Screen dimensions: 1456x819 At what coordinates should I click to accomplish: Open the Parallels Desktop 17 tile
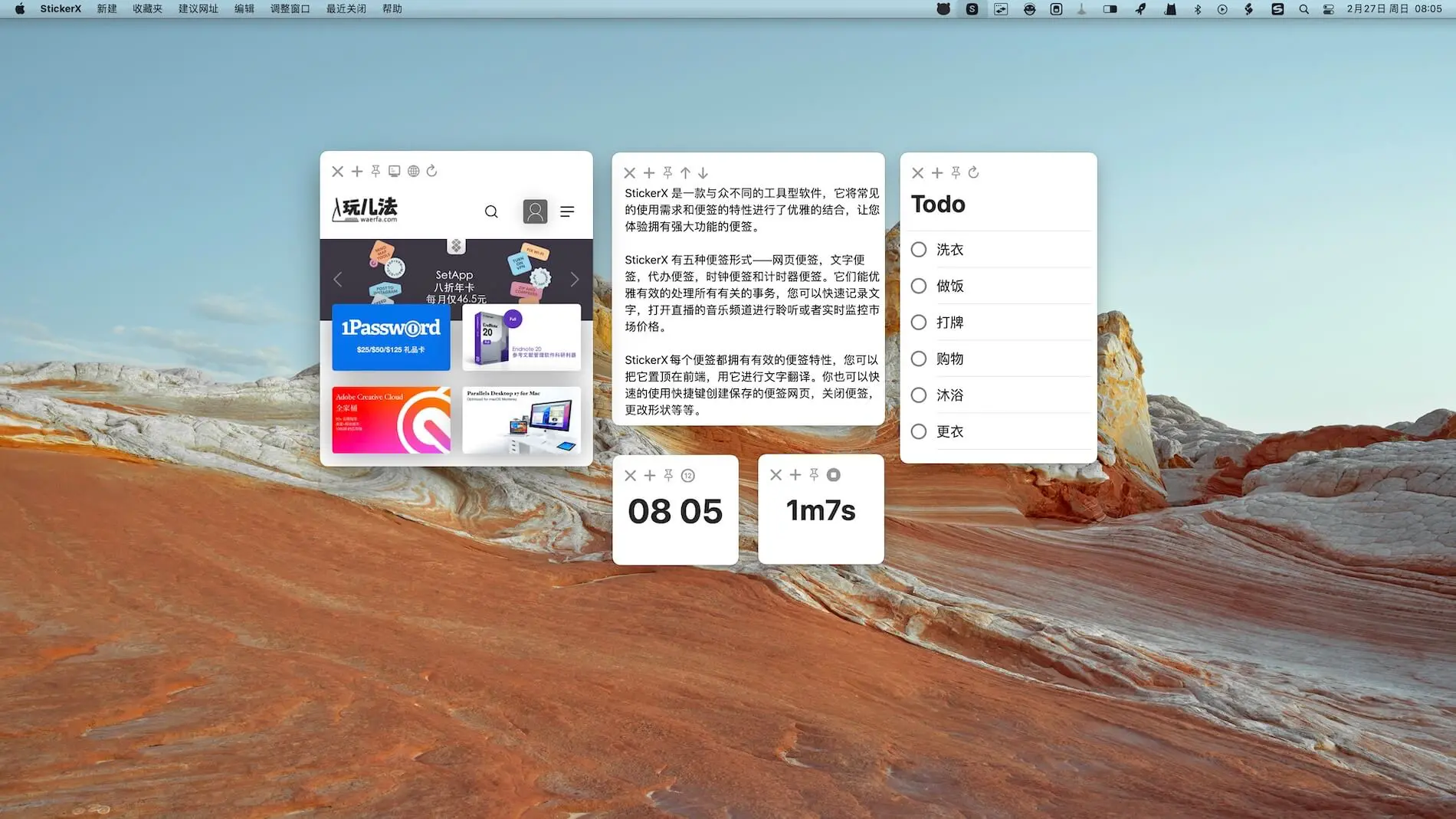[522, 420]
